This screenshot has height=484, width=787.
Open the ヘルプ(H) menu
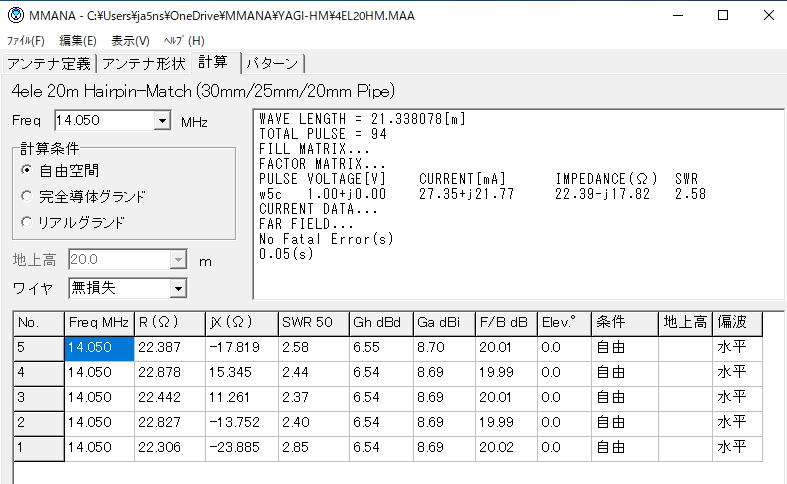[x=183, y=41]
